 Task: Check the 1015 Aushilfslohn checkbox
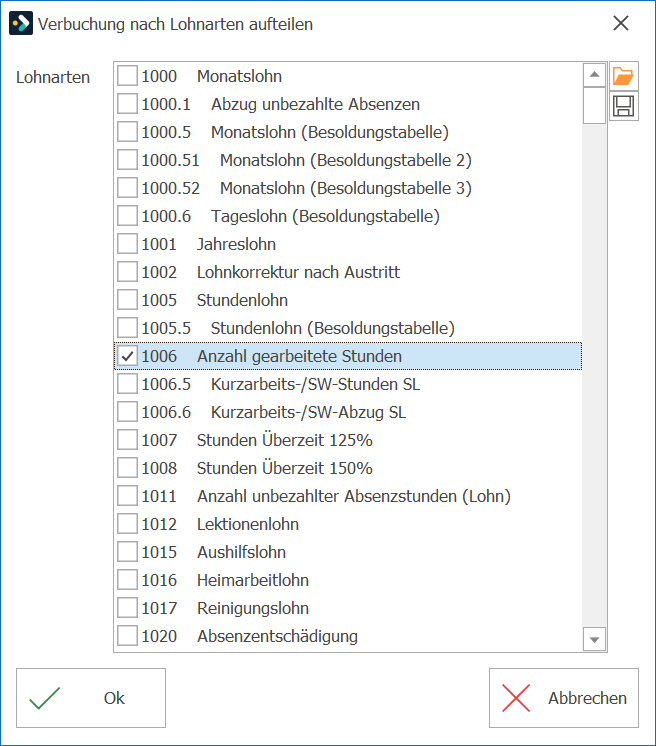click(127, 552)
